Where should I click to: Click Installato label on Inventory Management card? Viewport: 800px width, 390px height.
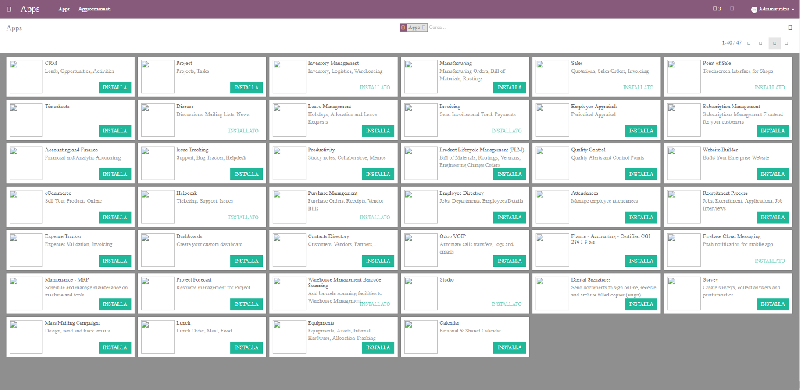click(375, 87)
